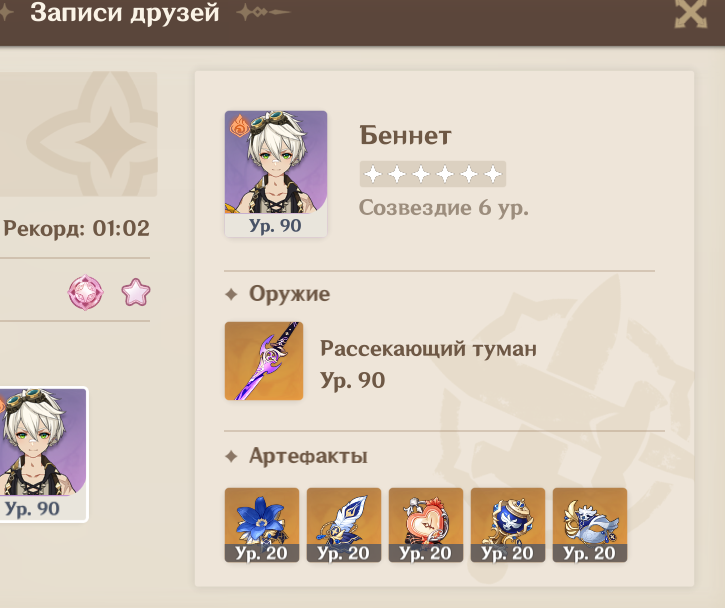Viewport: 725px width, 608px height.
Task: Click the Беннет character name
Action: (405, 135)
